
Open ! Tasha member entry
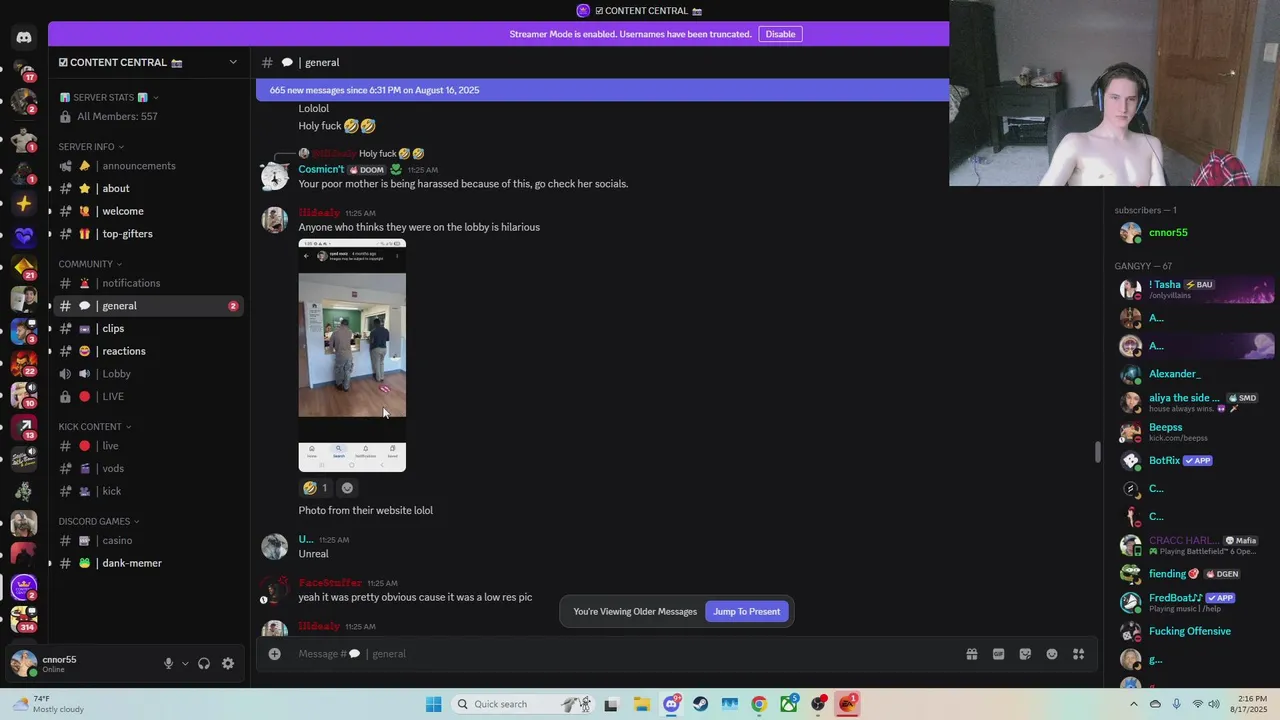tap(1194, 290)
